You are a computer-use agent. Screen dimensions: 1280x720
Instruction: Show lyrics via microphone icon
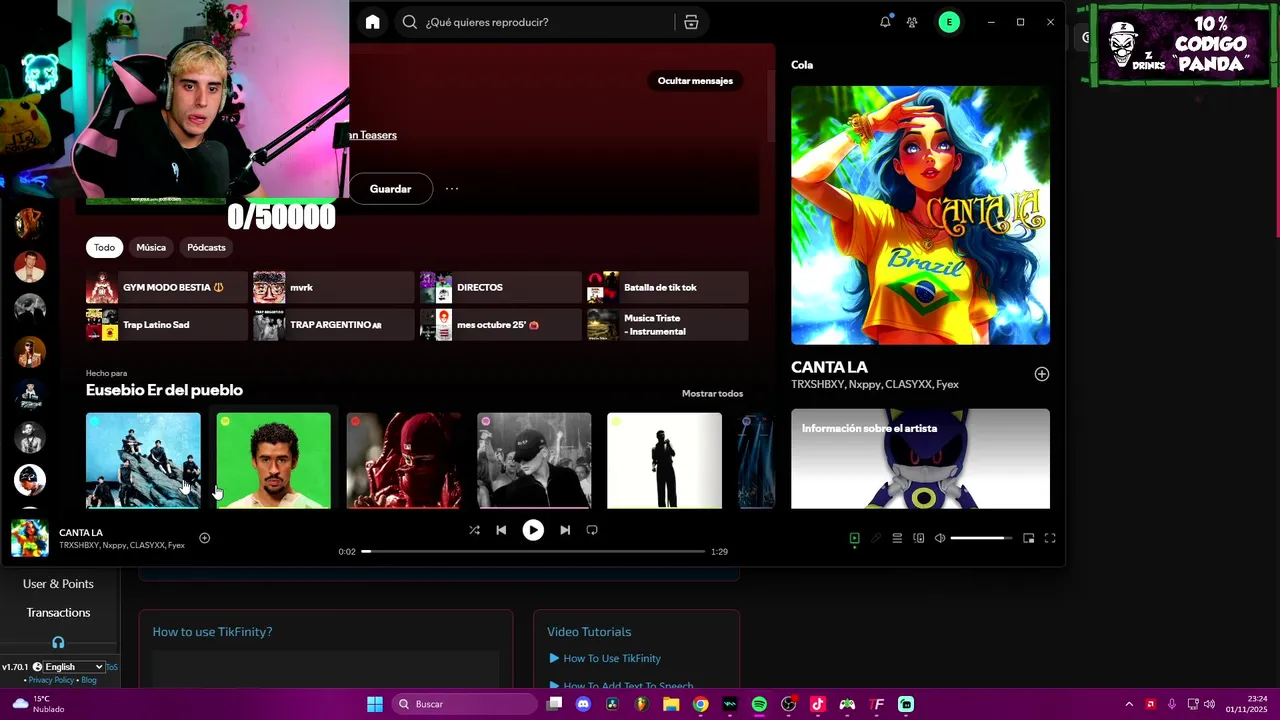[876, 538]
